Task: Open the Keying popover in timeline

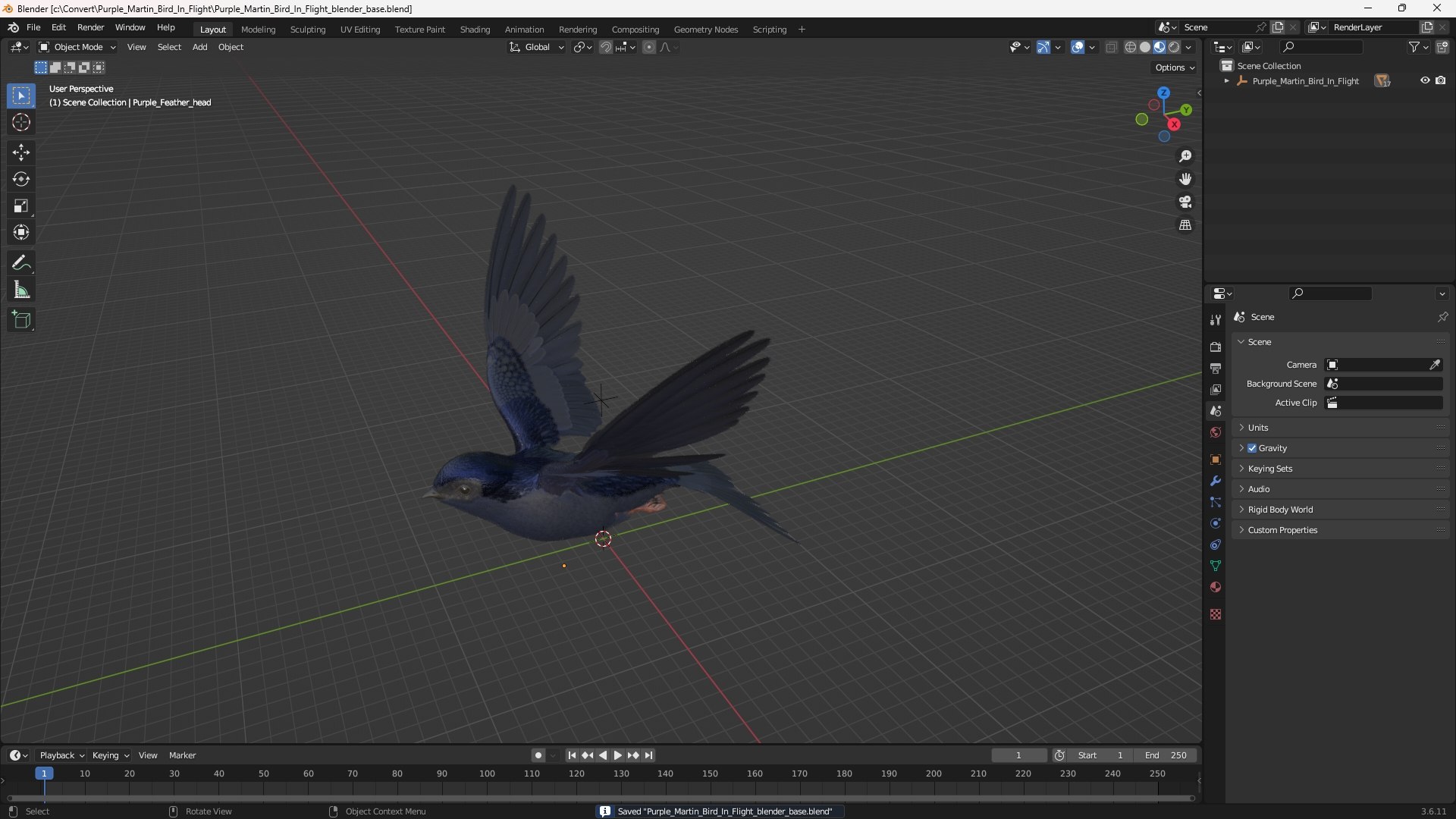Action: [x=110, y=755]
